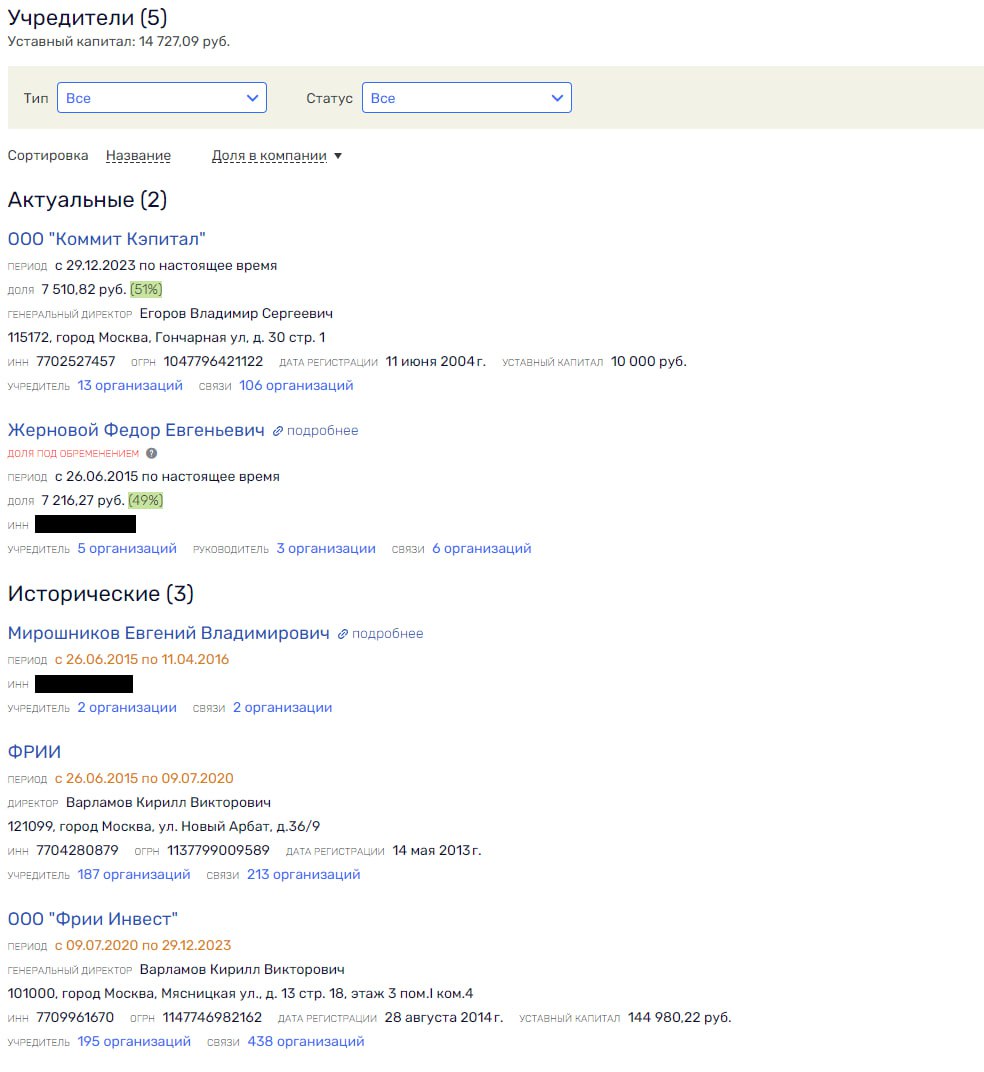View 6 организаций links of Жерновой

pos(481,548)
